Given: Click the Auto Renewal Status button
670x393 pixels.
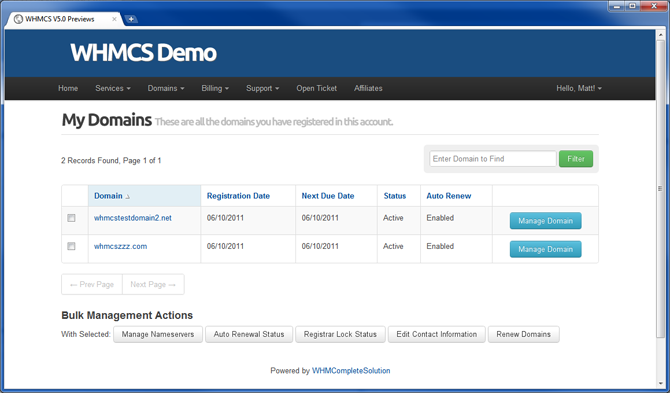Looking at the screenshot, I should click(249, 334).
